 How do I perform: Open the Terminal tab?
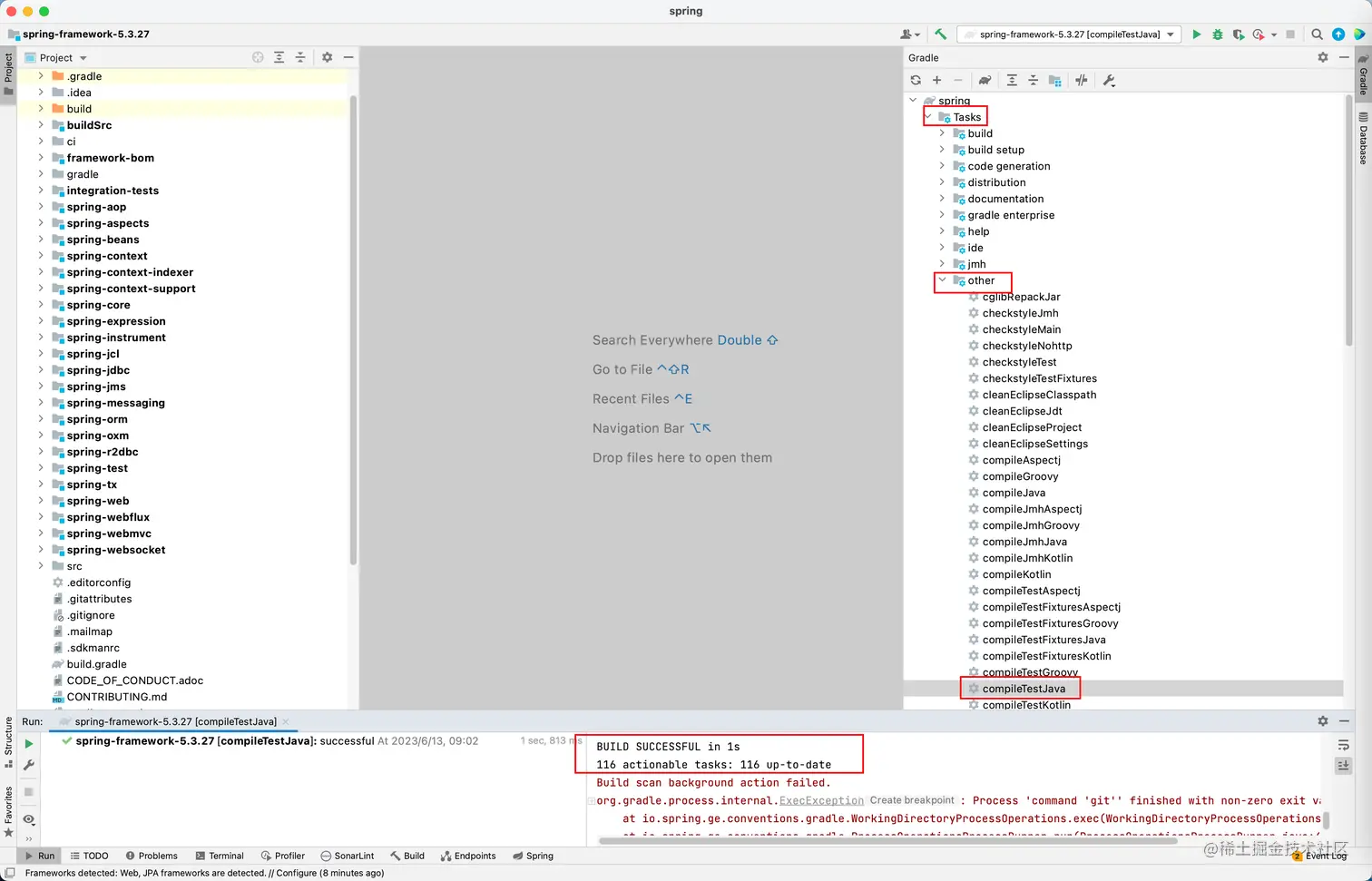(219, 856)
